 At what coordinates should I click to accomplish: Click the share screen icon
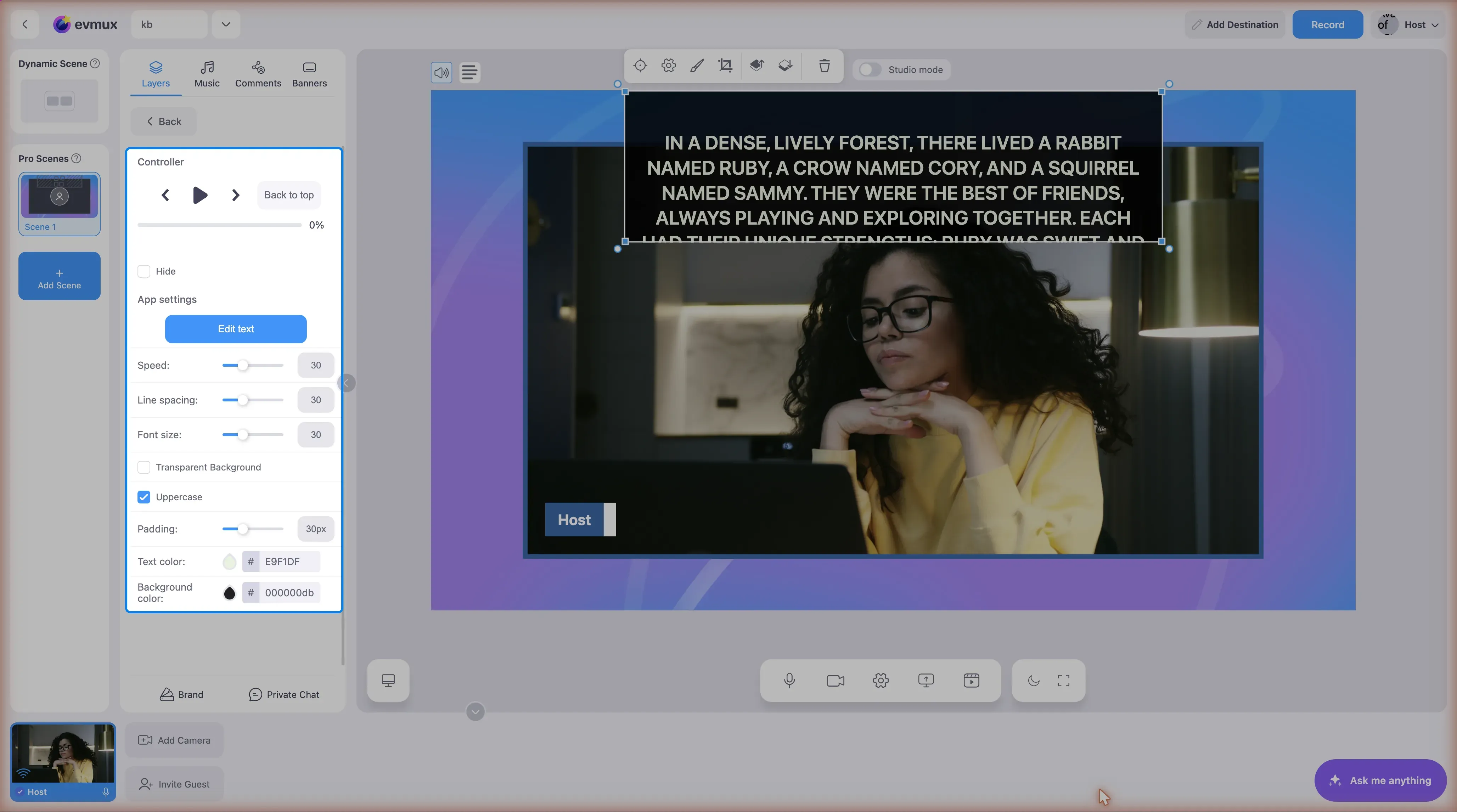pyautogui.click(x=926, y=680)
